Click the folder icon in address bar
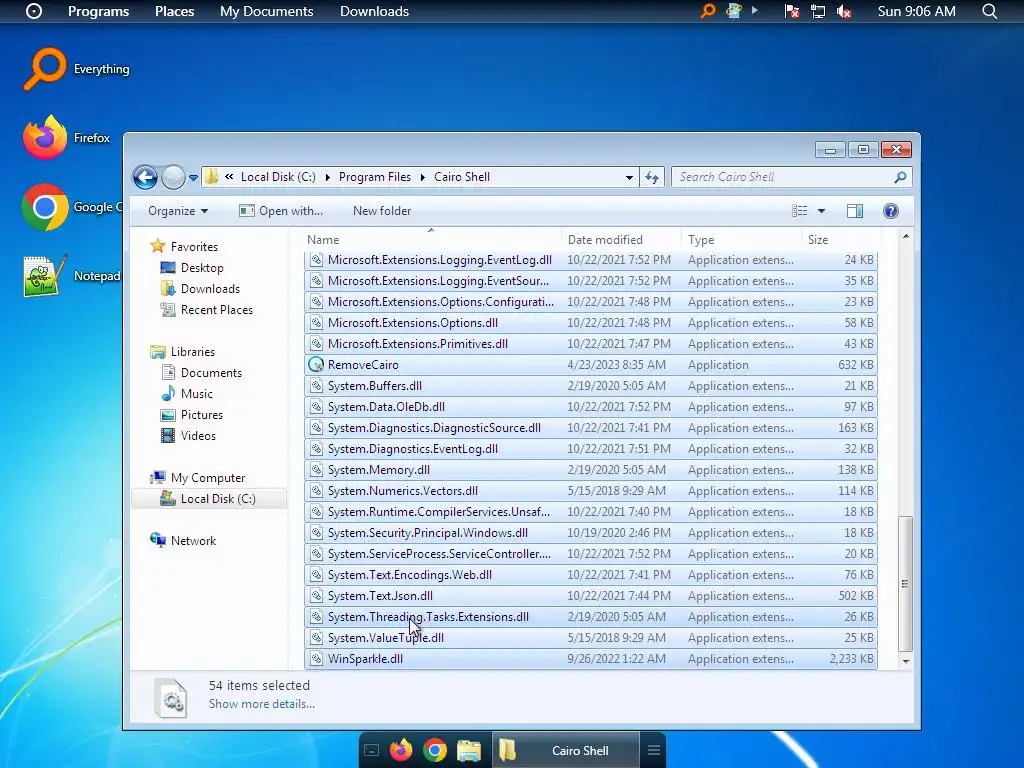This screenshot has width=1024, height=768. [212, 176]
